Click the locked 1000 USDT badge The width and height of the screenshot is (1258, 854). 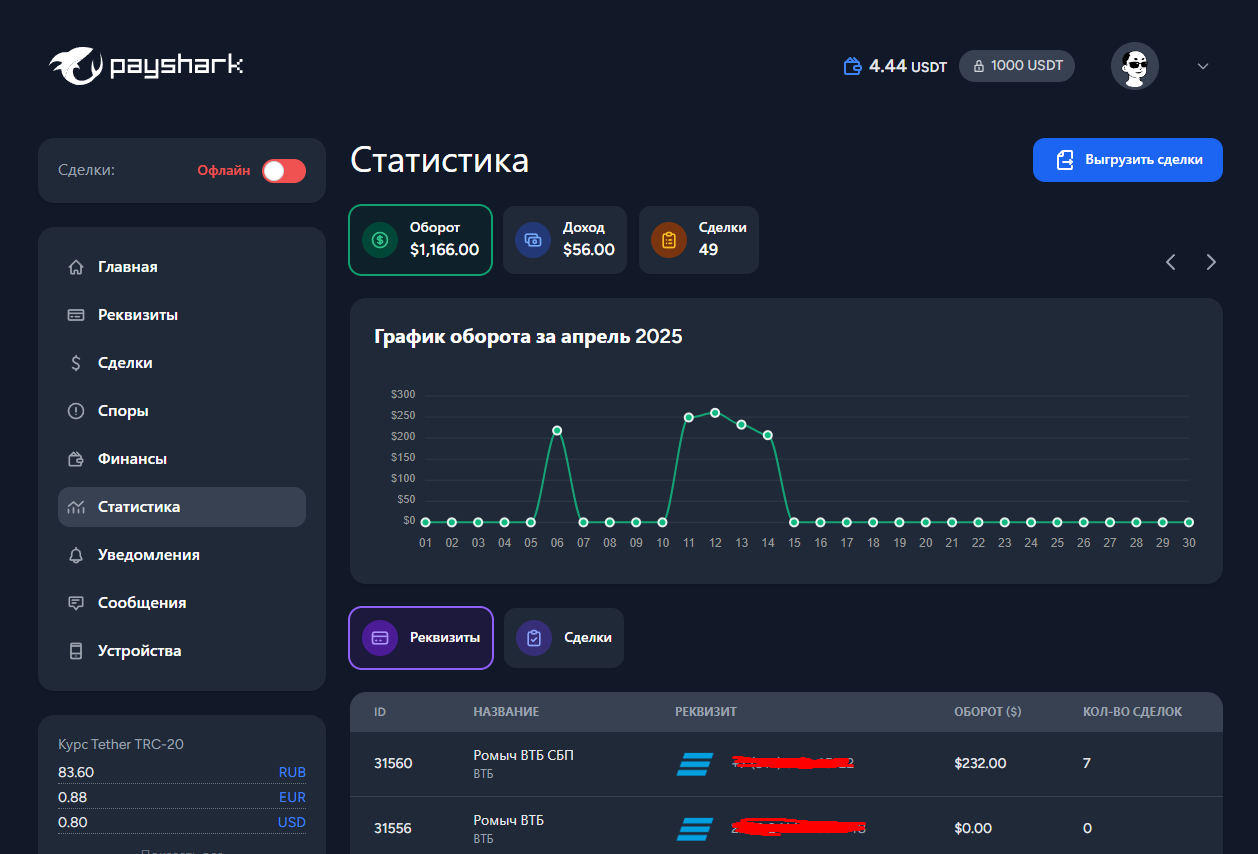pyautogui.click(x=1017, y=66)
